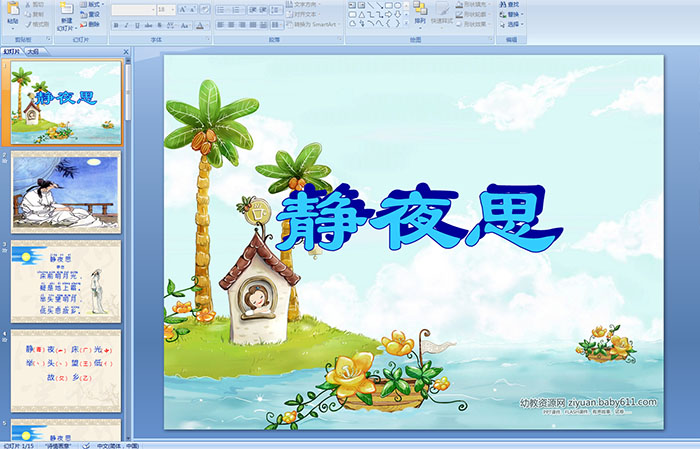Open the text columns dropdown

pos(277,25)
